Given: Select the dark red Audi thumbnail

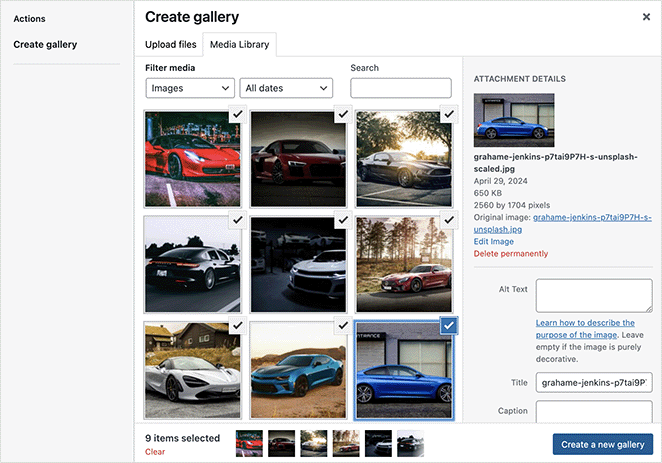Looking at the screenshot, I should click(295, 158).
